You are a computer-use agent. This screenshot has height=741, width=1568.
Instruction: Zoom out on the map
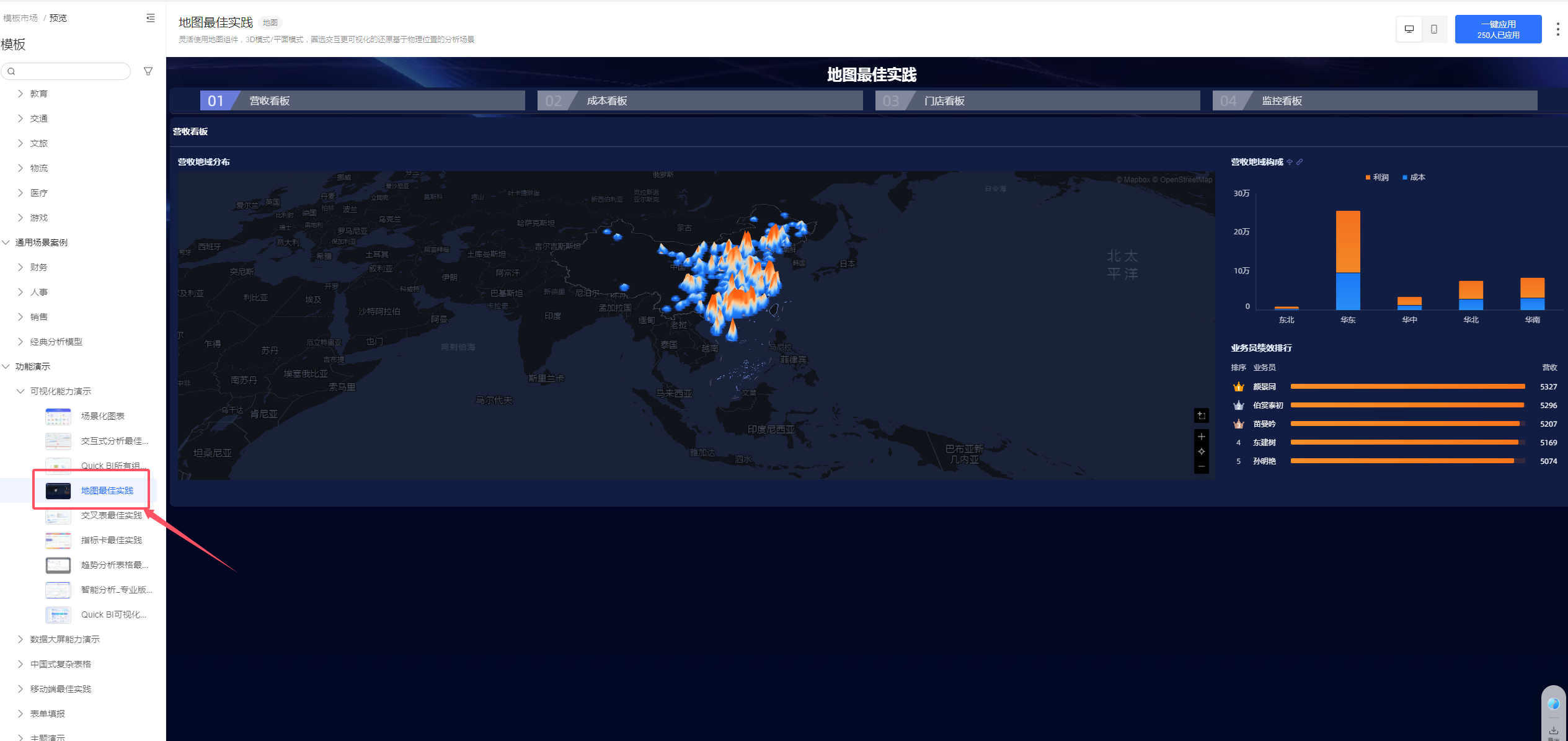(1202, 466)
